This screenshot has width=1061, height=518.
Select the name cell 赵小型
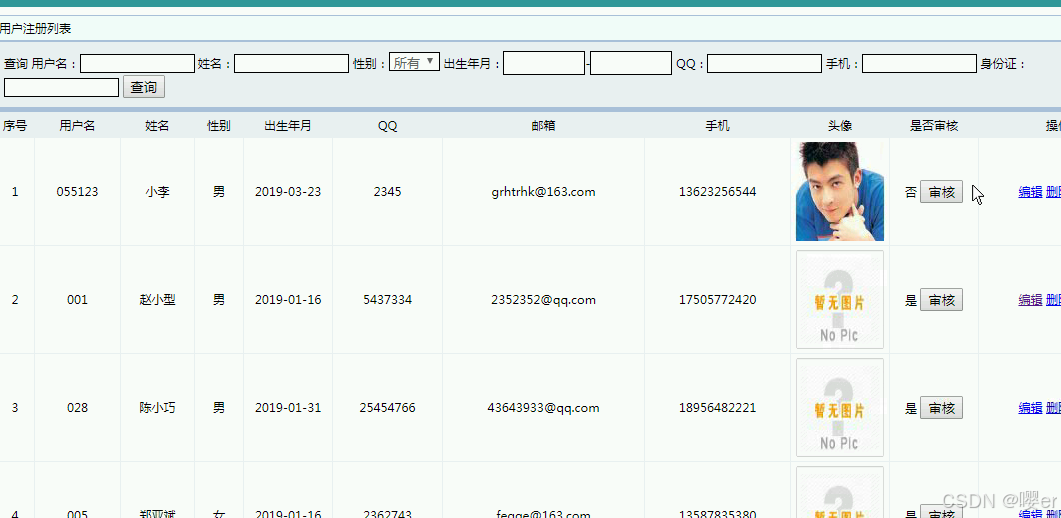[157, 300]
